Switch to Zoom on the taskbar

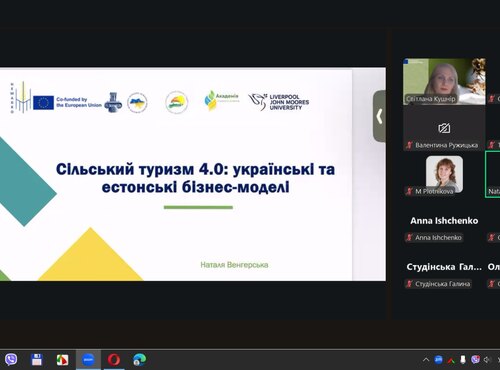tap(88, 360)
